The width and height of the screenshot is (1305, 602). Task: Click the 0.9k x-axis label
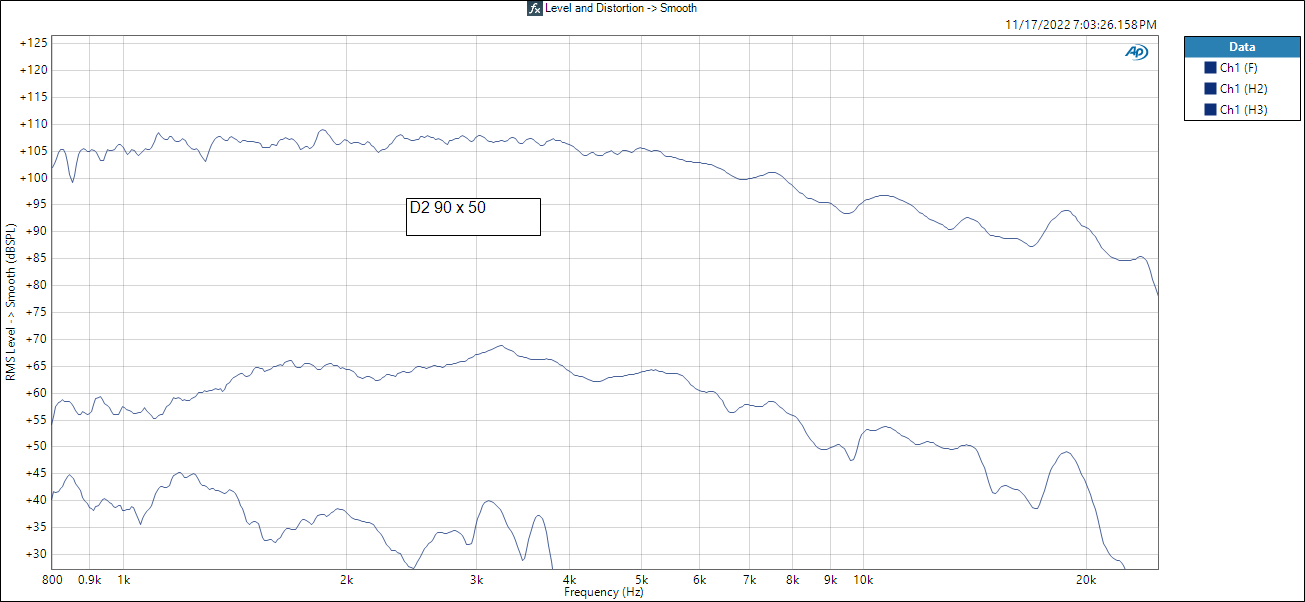(x=90, y=580)
